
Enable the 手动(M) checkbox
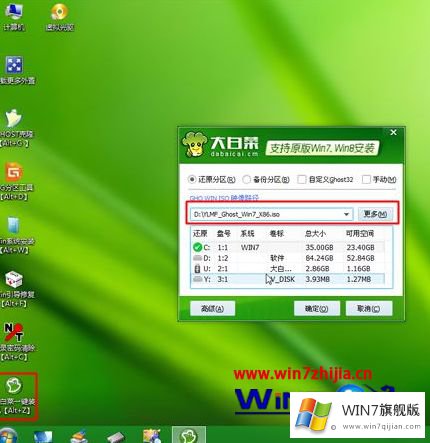point(366,180)
